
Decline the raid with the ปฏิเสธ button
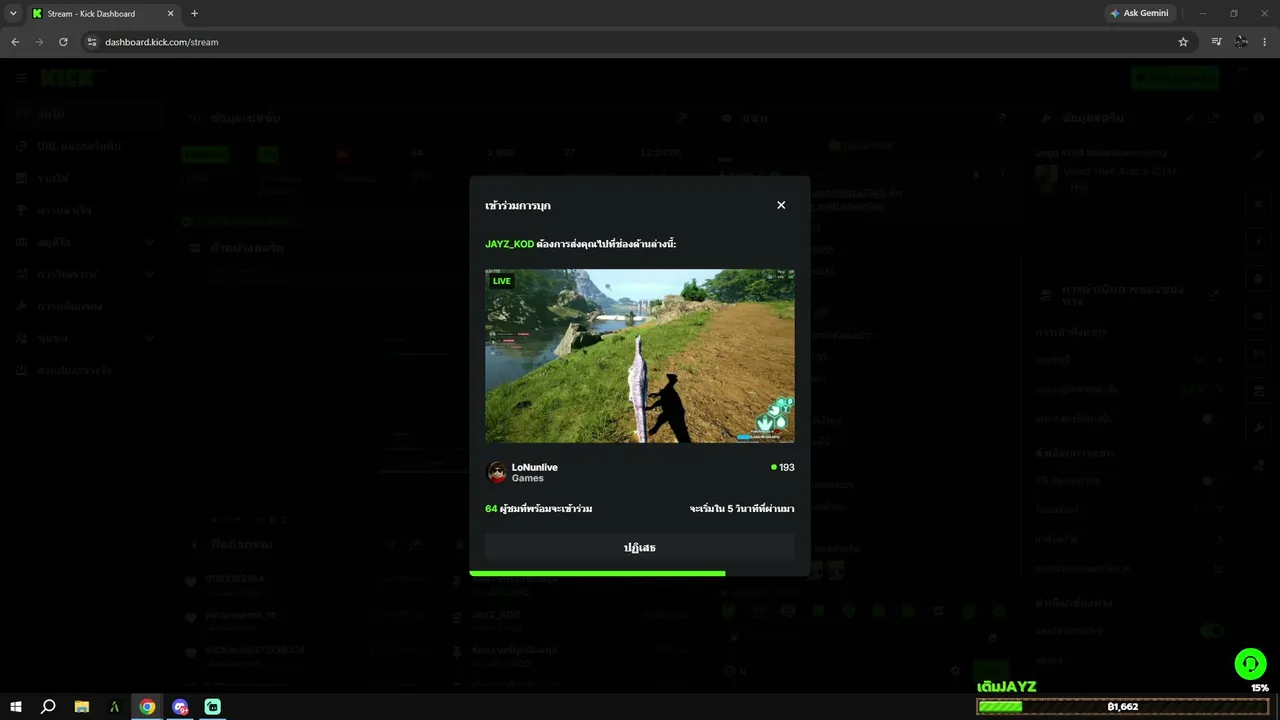point(640,547)
